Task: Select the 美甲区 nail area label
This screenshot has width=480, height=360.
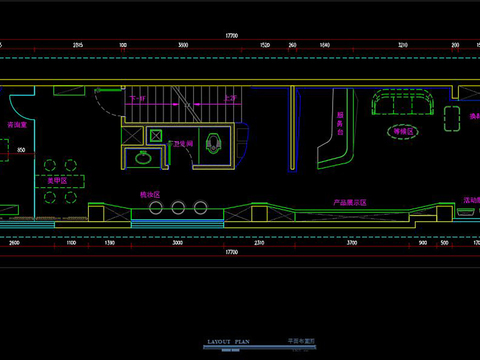Action: [x=57, y=181]
